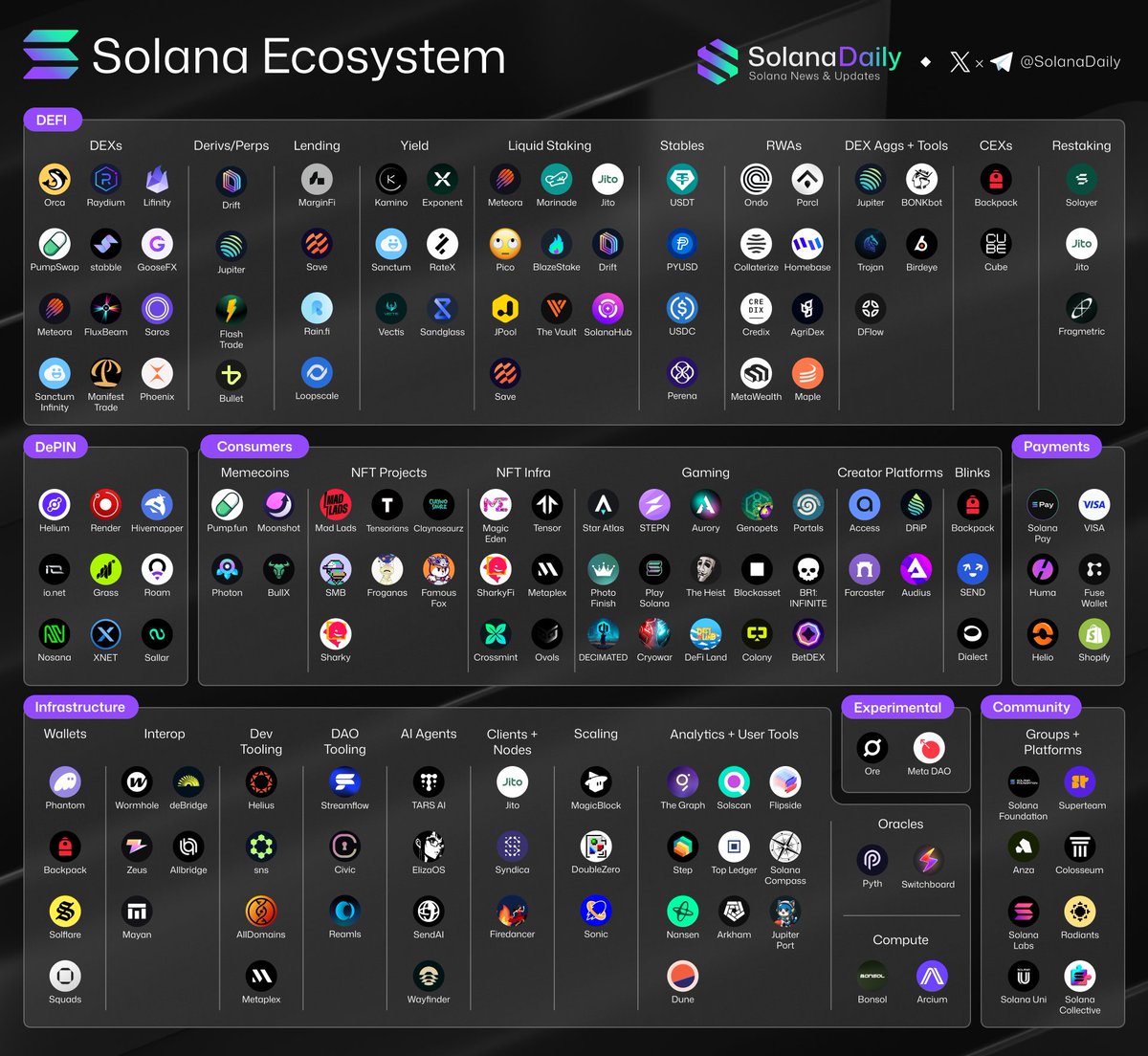Click the USDC stablecoin icon
The width and height of the screenshot is (1148, 1056).
(682, 308)
